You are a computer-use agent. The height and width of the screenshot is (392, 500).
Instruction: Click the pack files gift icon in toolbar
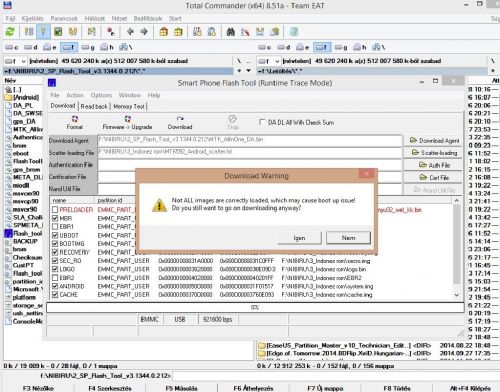(x=163, y=32)
